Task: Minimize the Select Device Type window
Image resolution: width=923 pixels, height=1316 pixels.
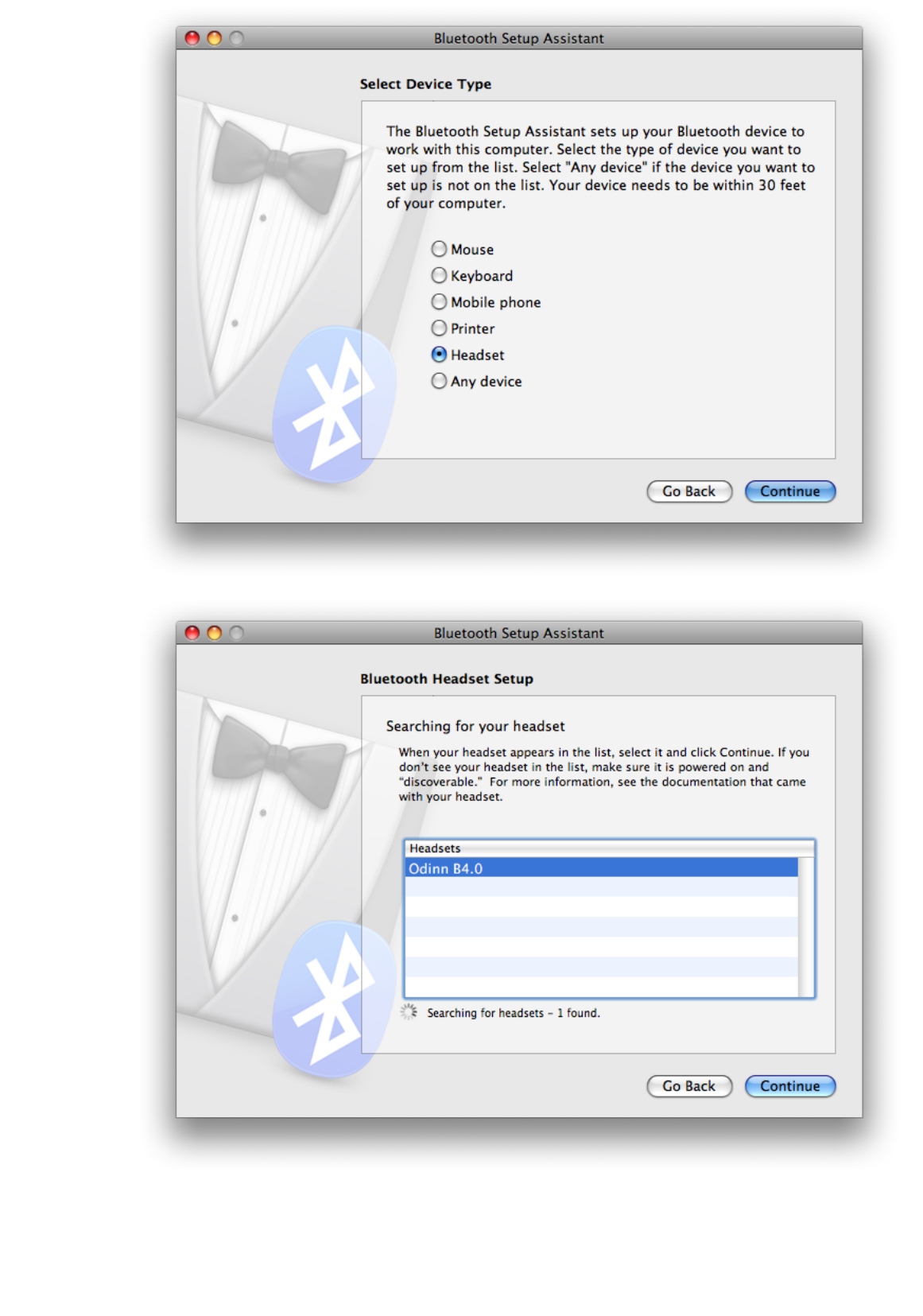Action: pyautogui.click(x=215, y=38)
